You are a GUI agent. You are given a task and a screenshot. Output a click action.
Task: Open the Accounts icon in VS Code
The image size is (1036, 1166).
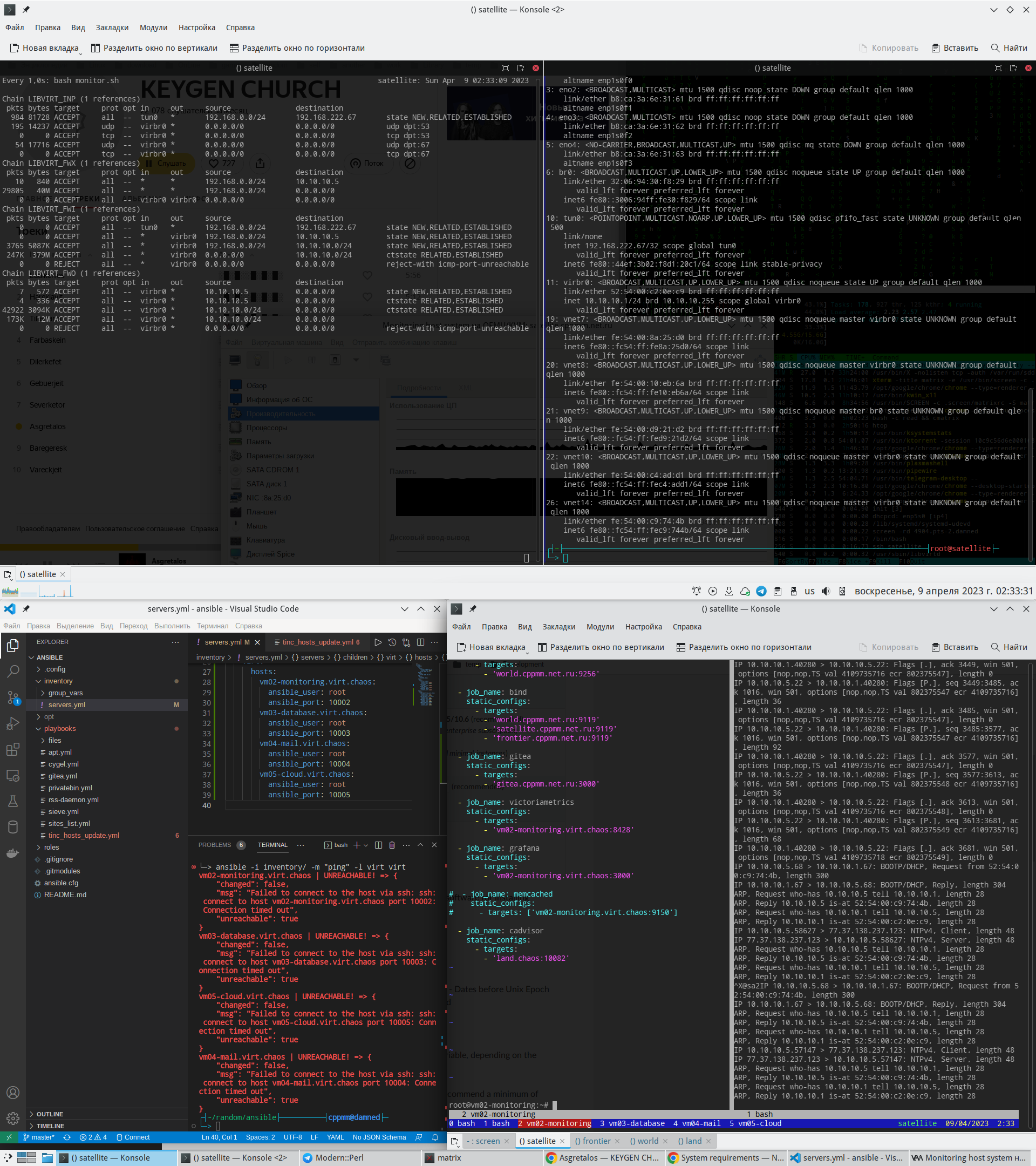point(12,1093)
